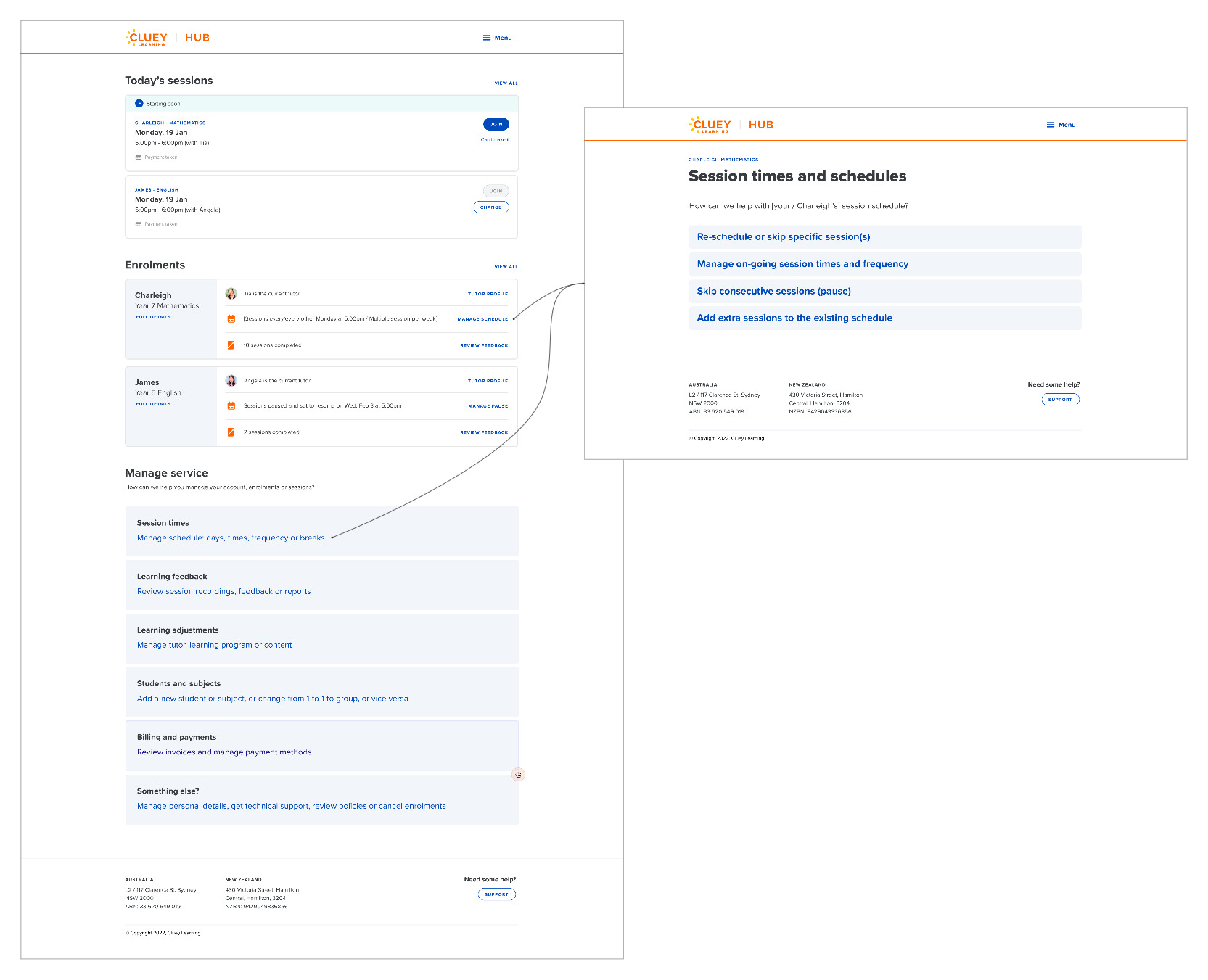1208x980 pixels.
Task: Click 'Year 7 Mathematics' under Charleigh
Action: click(167, 306)
